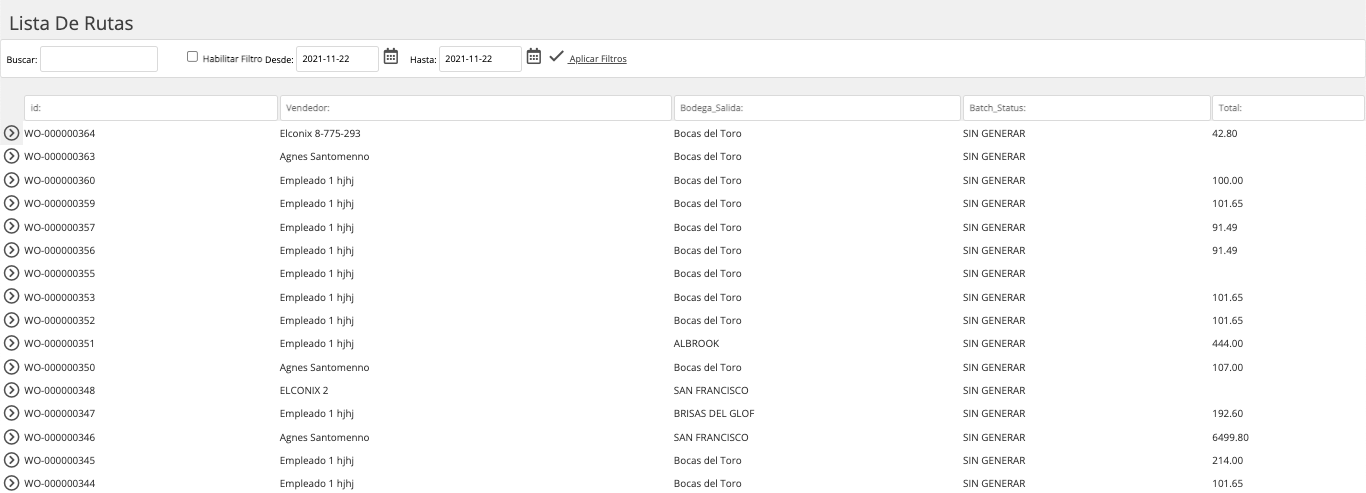Click total 42.80
1366x493 pixels.
[x=1225, y=133]
